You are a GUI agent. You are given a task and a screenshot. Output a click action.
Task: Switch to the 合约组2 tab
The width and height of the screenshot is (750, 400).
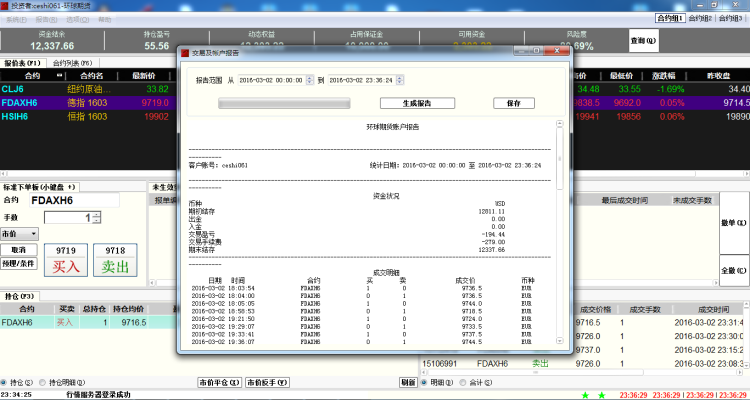point(701,18)
